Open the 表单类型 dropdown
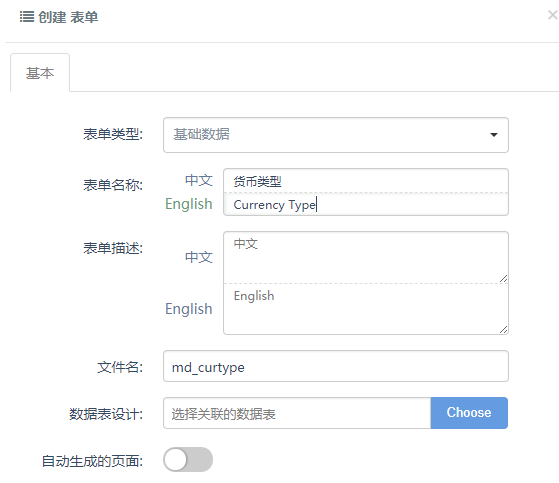The height and width of the screenshot is (483, 559). point(336,135)
